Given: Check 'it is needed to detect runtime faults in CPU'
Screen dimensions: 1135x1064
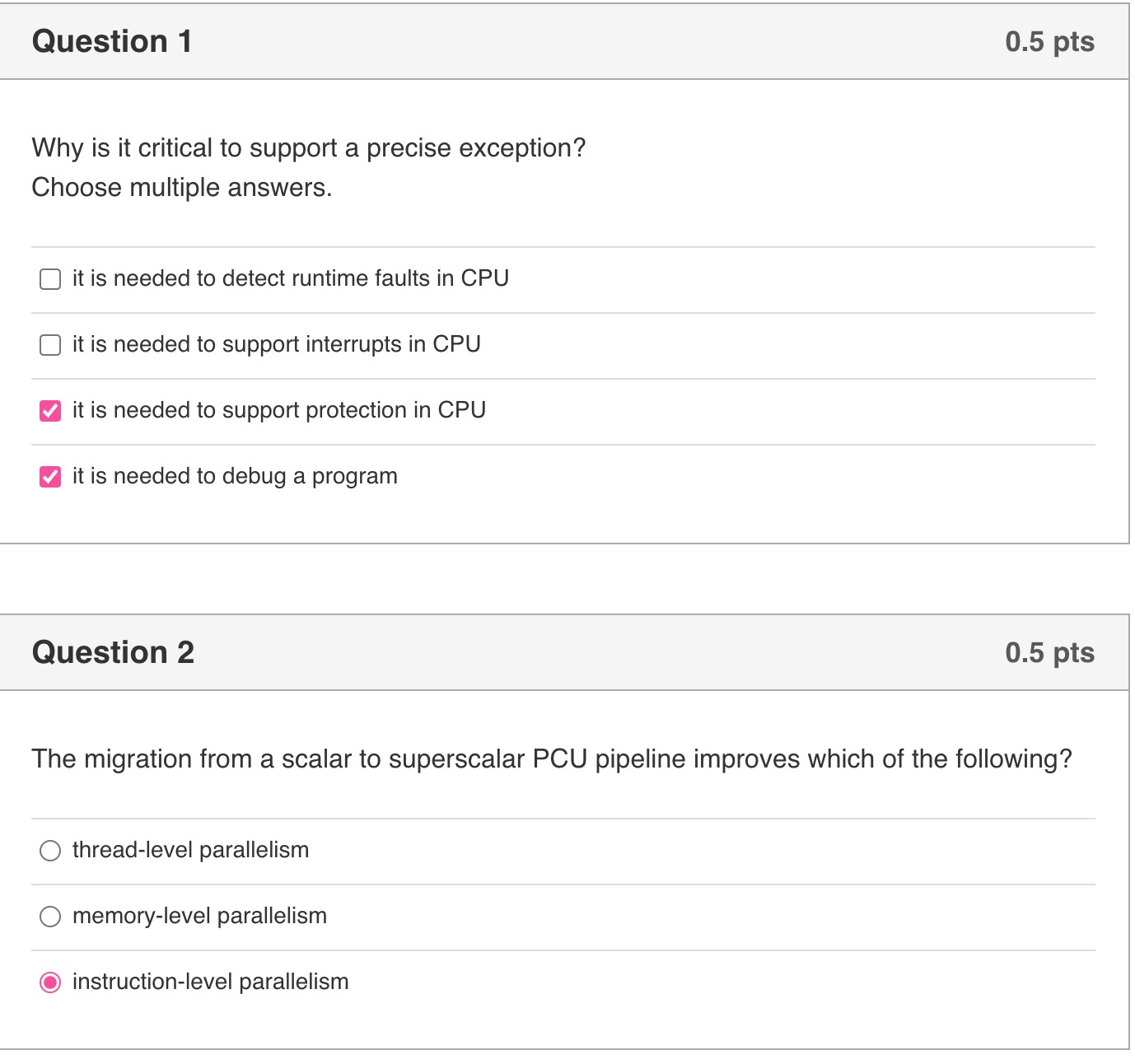Looking at the screenshot, I should [50, 278].
